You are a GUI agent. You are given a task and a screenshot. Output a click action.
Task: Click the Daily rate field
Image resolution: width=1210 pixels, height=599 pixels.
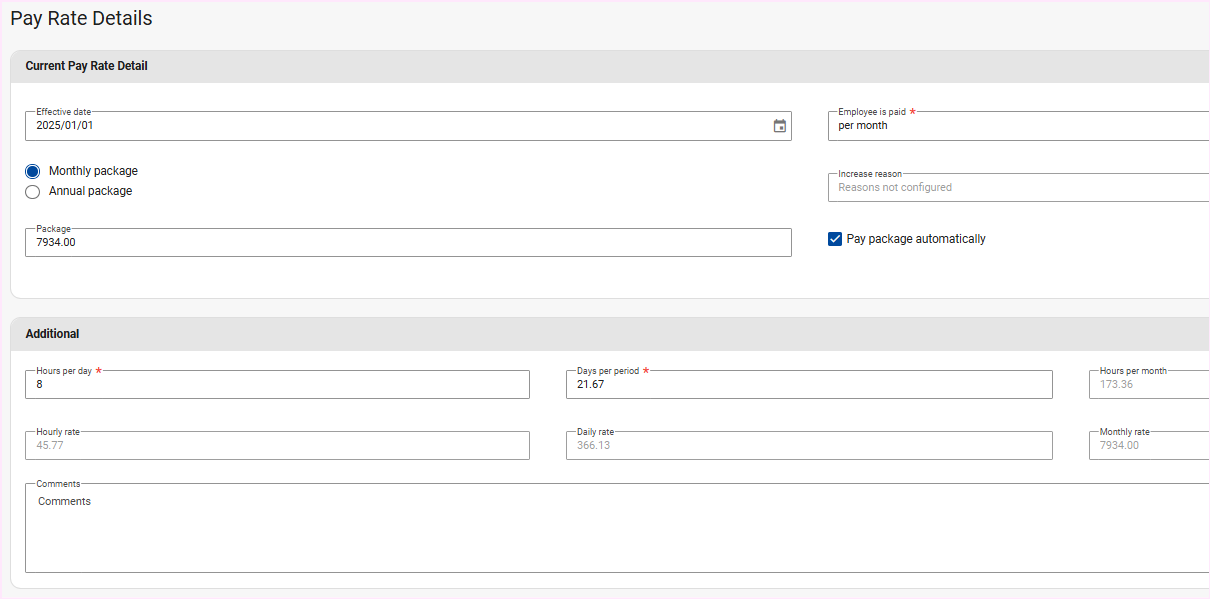[809, 445]
